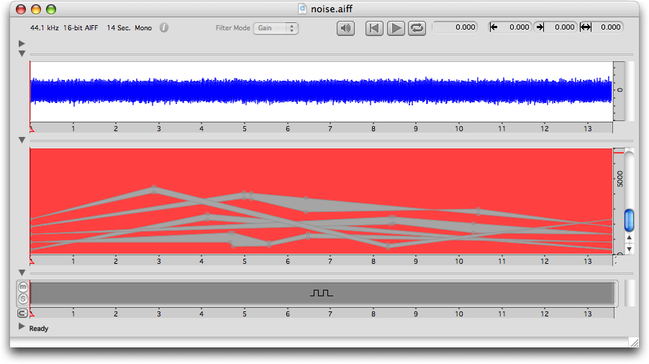Click the scroll down arrow beside filter view

pyautogui.click(x=629, y=249)
